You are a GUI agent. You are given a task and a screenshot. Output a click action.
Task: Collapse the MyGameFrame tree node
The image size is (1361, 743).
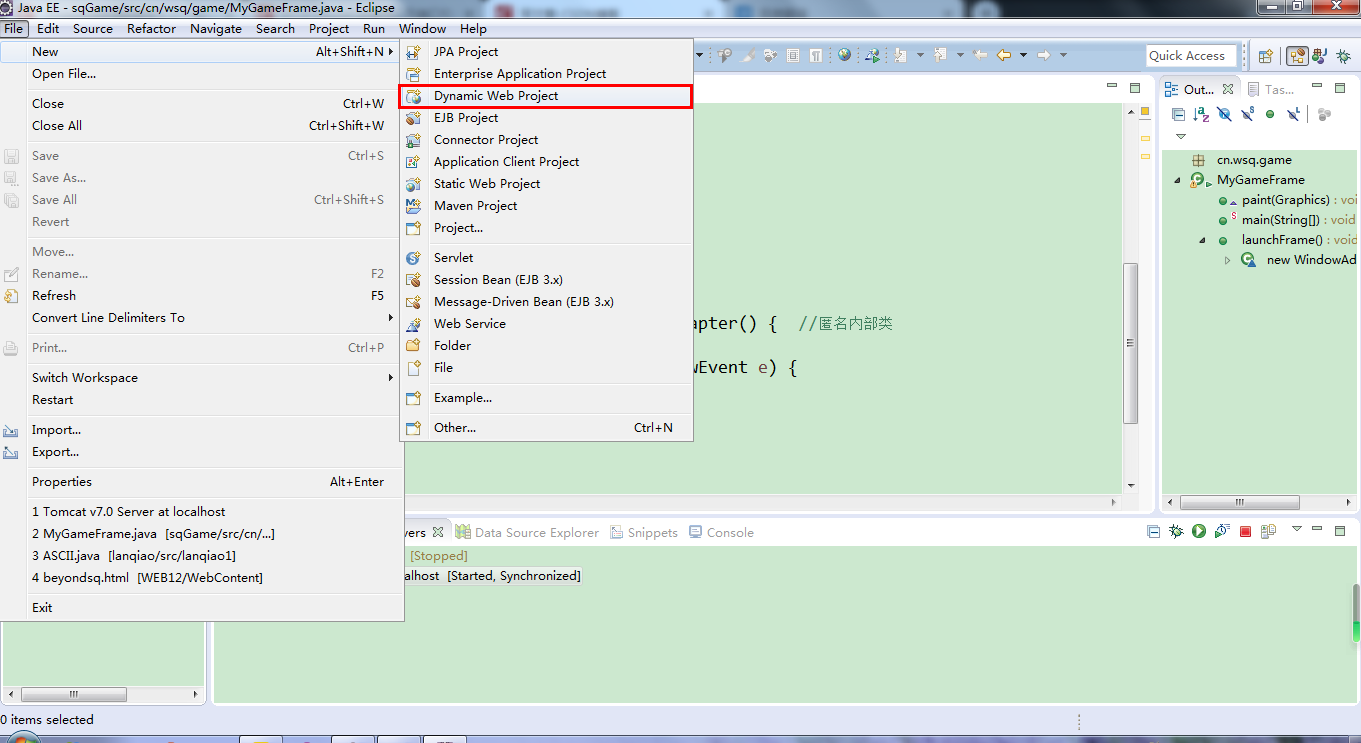[1177, 180]
